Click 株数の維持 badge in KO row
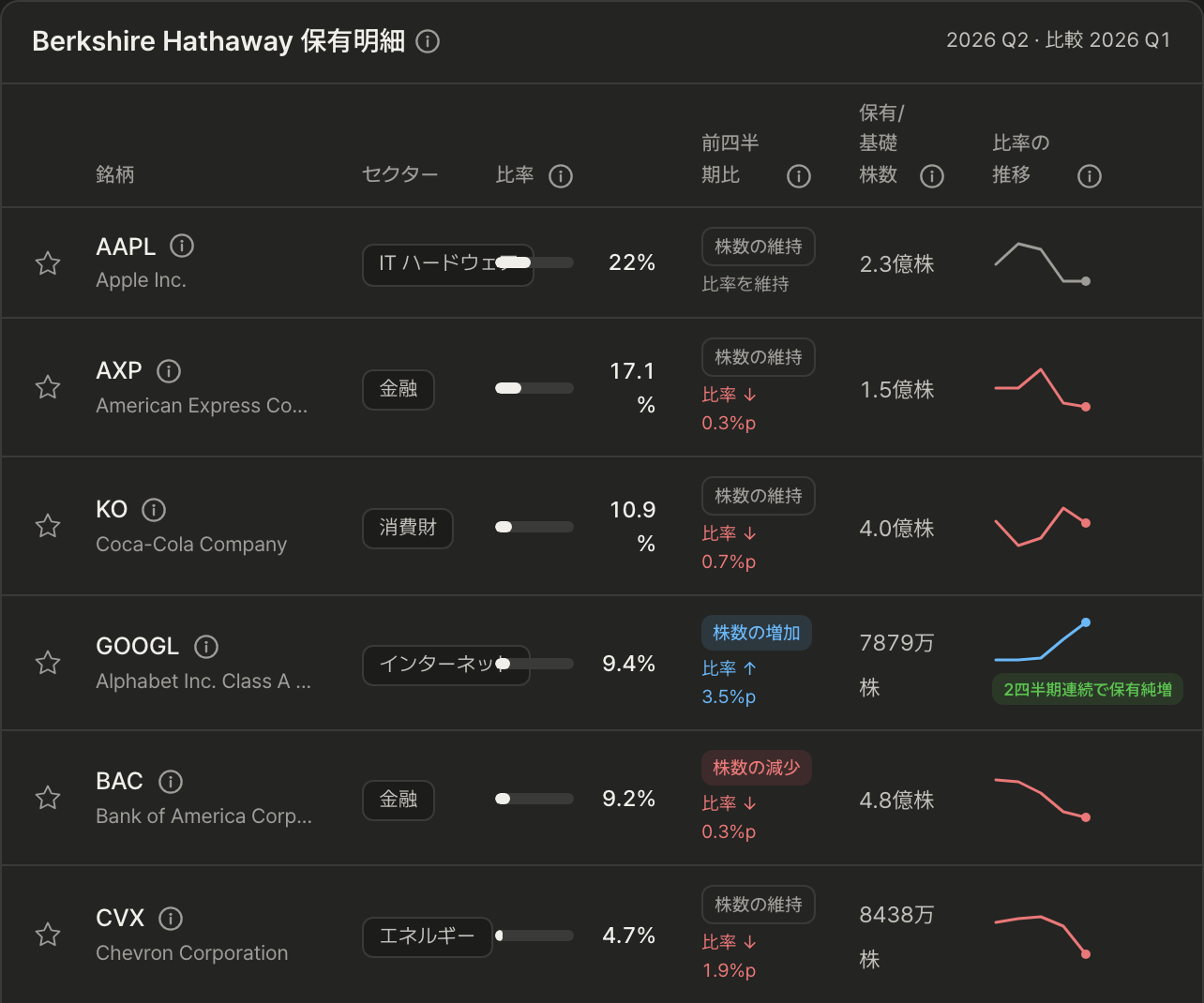This screenshot has width=1204, height=1003. [x=759, y=496]
